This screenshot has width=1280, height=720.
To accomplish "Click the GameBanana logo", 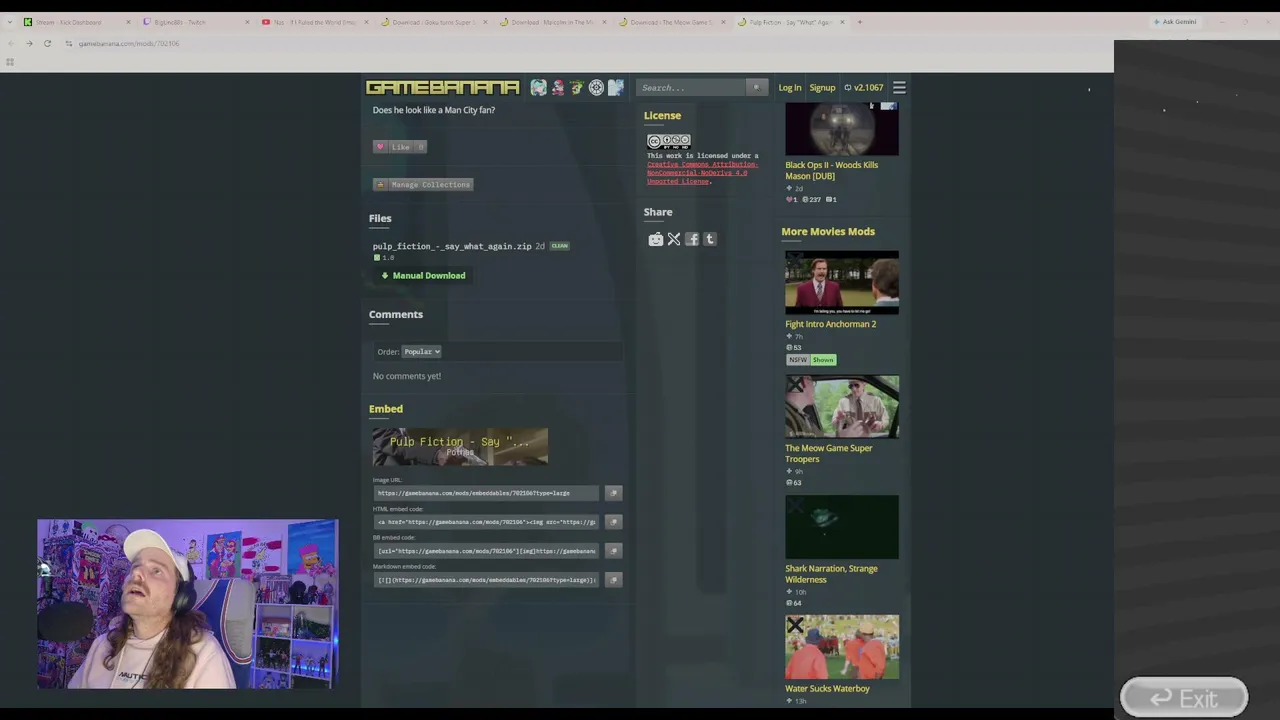I will tap(442, 87).
